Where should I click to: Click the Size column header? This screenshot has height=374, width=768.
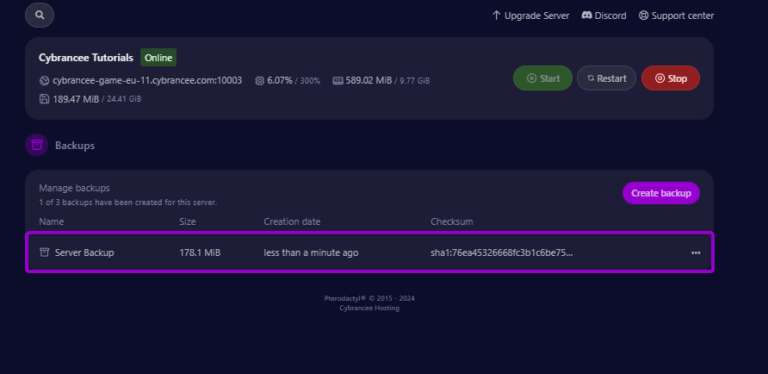[188, 222]
